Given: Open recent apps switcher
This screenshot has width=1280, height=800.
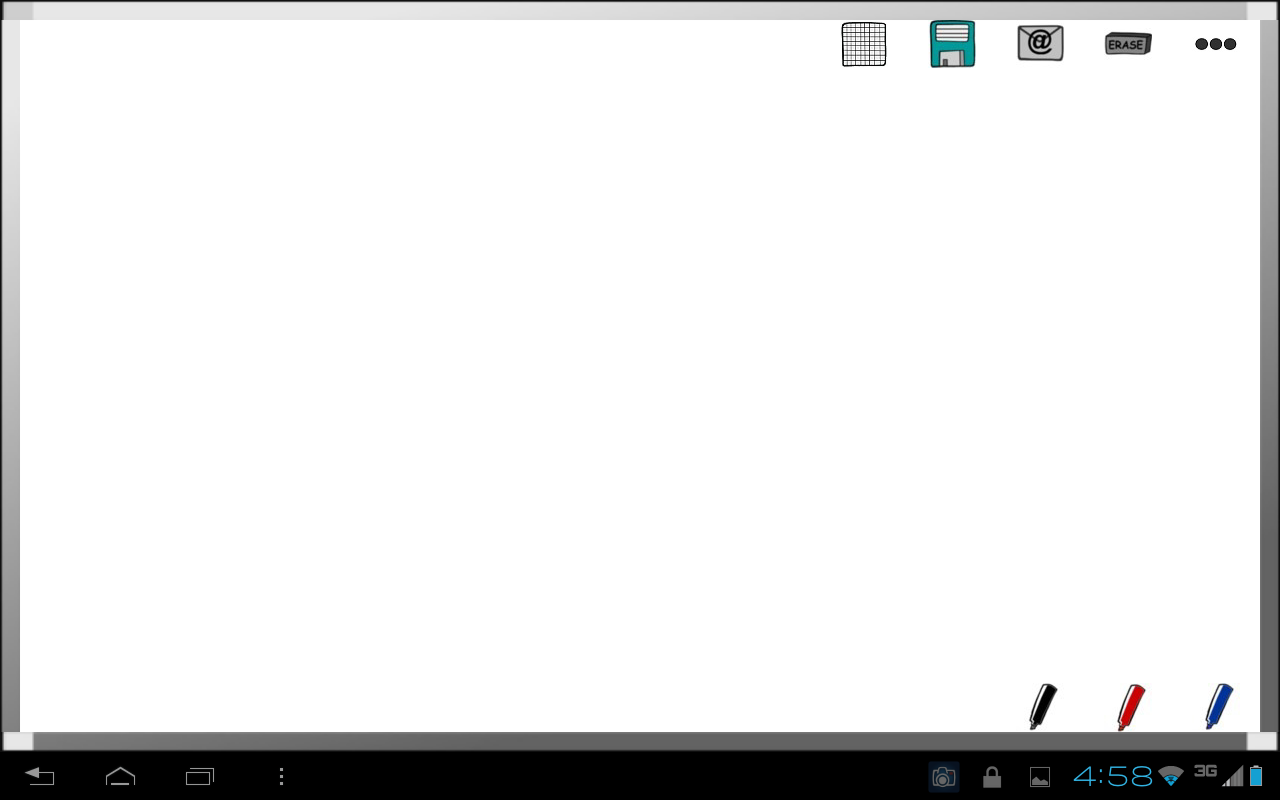Looking at the screenshot, I should 200,776.
